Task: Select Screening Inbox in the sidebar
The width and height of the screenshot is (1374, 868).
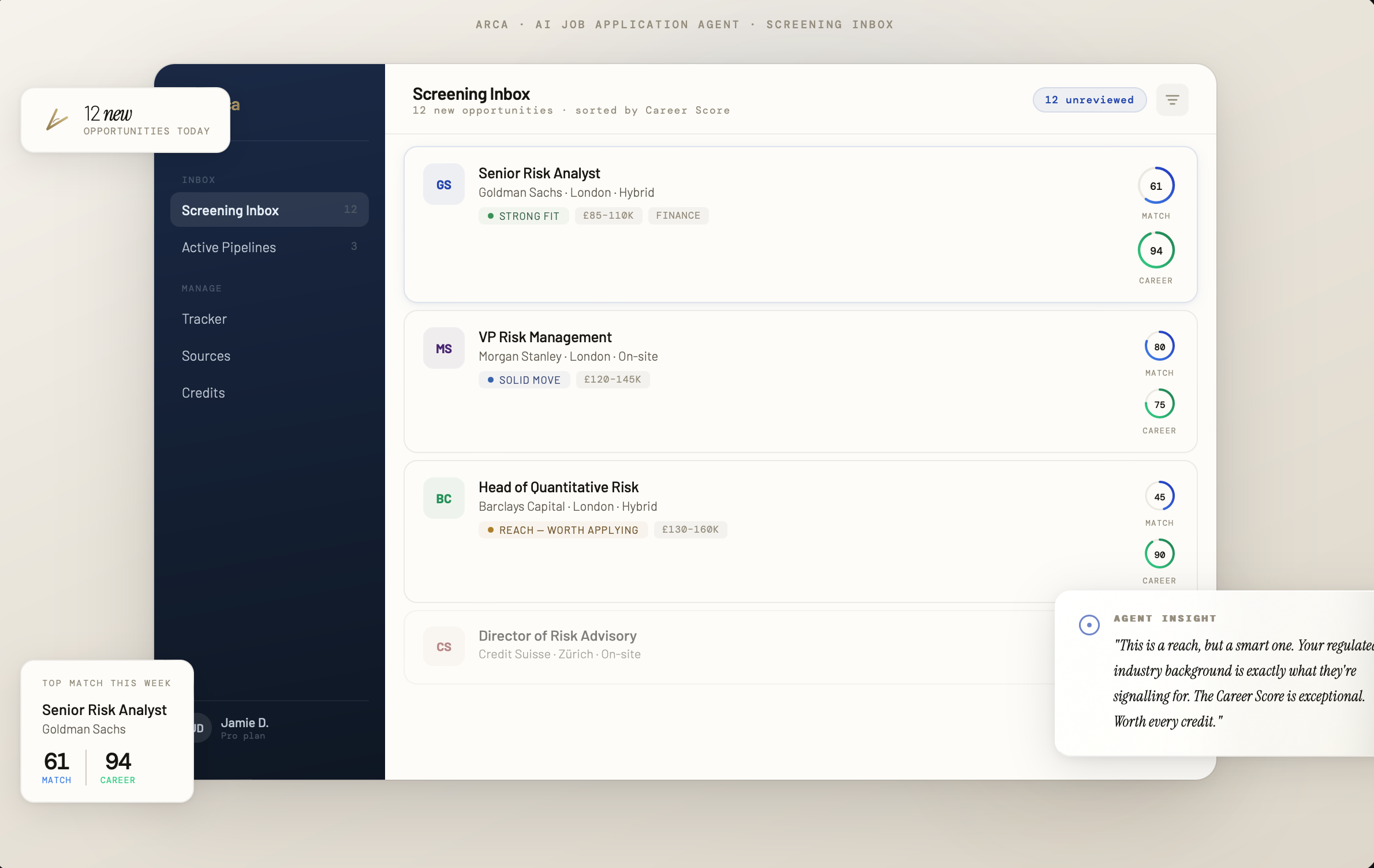Action: 269,210
